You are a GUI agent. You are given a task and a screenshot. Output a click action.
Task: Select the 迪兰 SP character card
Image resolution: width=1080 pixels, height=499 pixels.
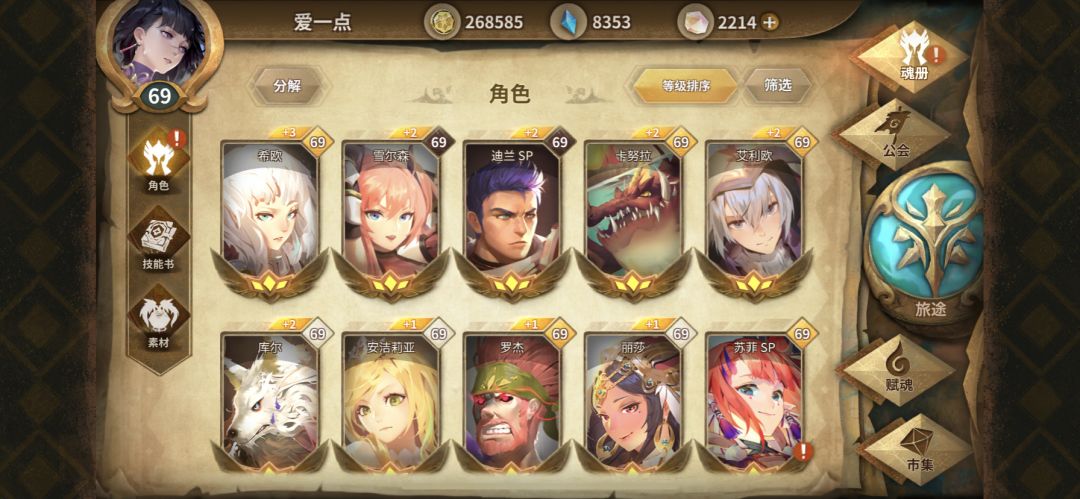tap(512, 215)
